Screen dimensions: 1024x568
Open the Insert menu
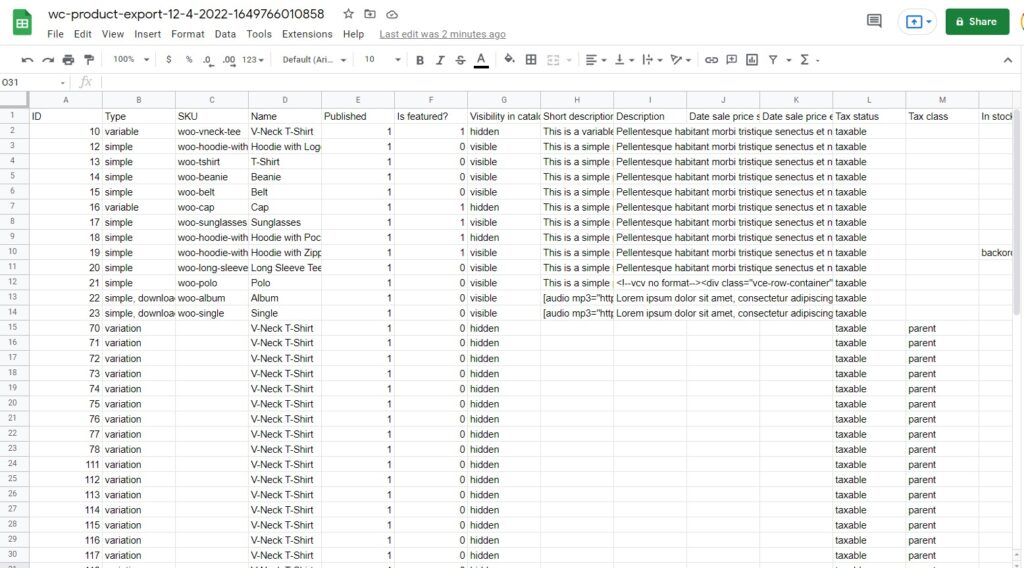148,34
